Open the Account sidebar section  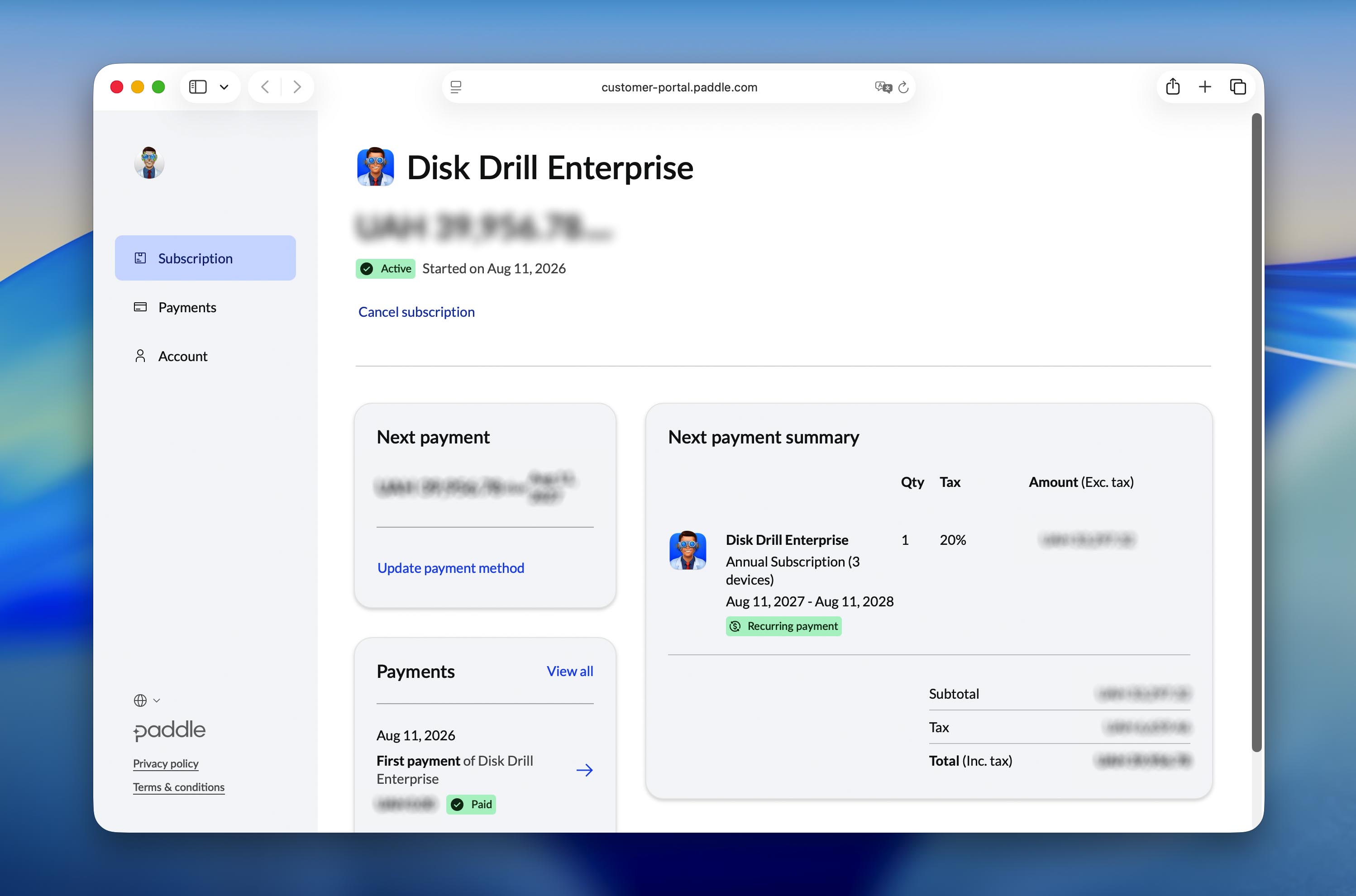click(205, 356)
